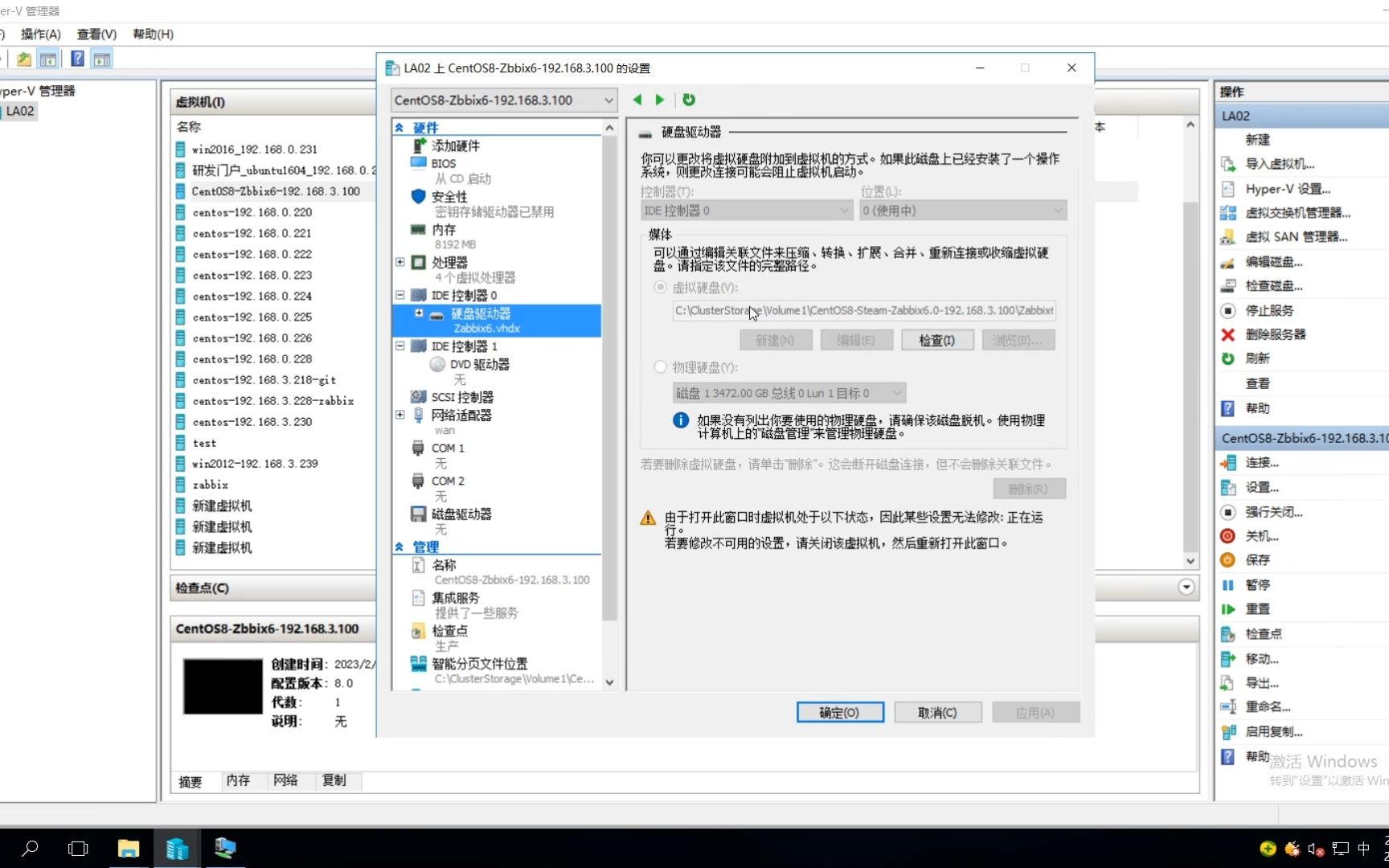Collapse IDE 控制器 0 tree node
Image resolution: width=1389 pixels, height=868 pixels.
400,295
